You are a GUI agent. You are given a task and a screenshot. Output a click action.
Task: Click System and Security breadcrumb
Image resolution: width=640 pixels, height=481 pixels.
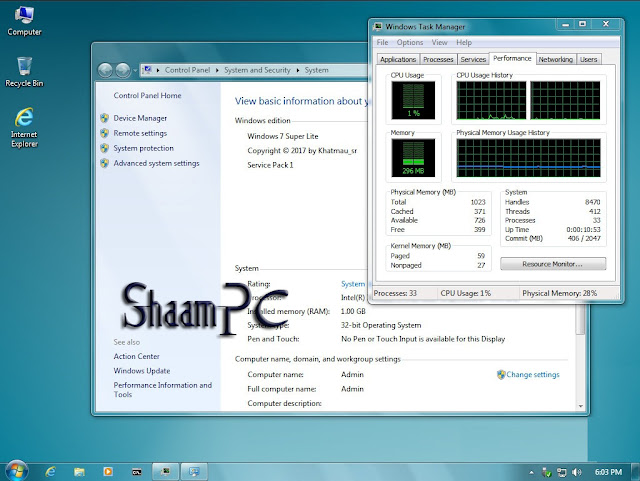click(x=257, y=70)
